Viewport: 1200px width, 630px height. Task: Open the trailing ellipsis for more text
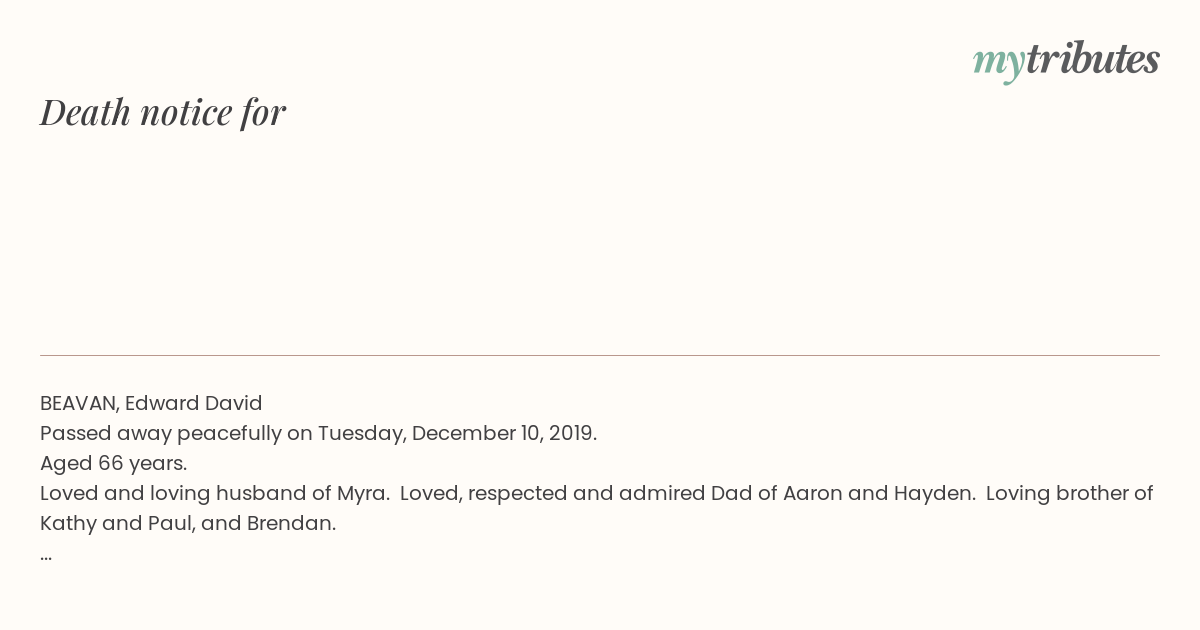pos(46,558)
